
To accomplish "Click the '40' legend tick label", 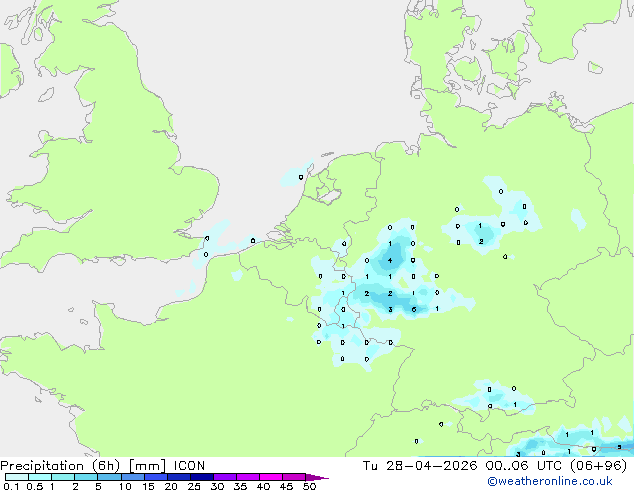I will 263,486.
